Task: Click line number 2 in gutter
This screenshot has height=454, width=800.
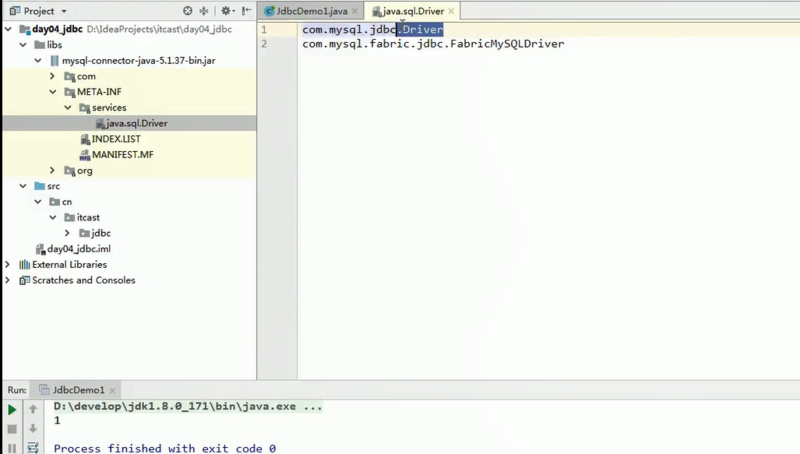Action: click(x=264, y=44)
